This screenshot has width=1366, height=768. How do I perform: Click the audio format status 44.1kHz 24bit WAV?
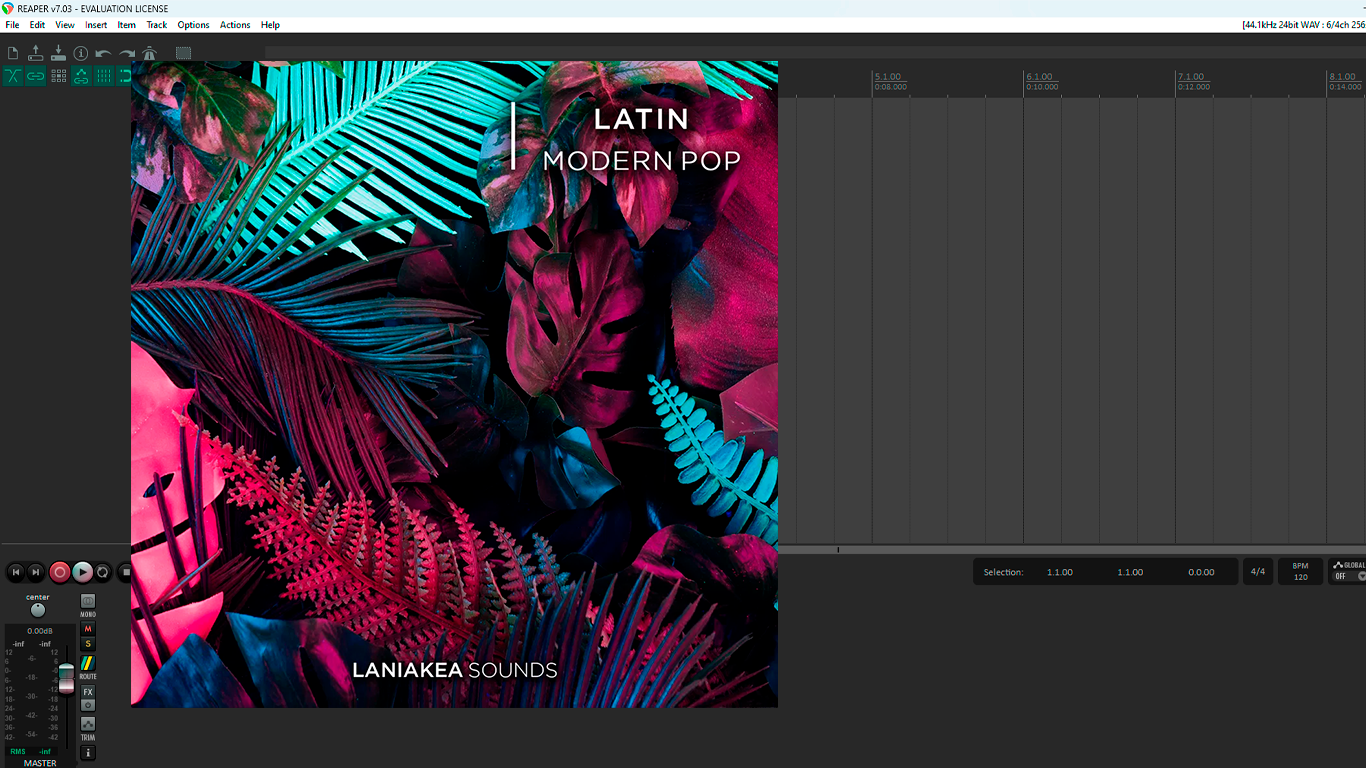click(x=1303, y=25)
